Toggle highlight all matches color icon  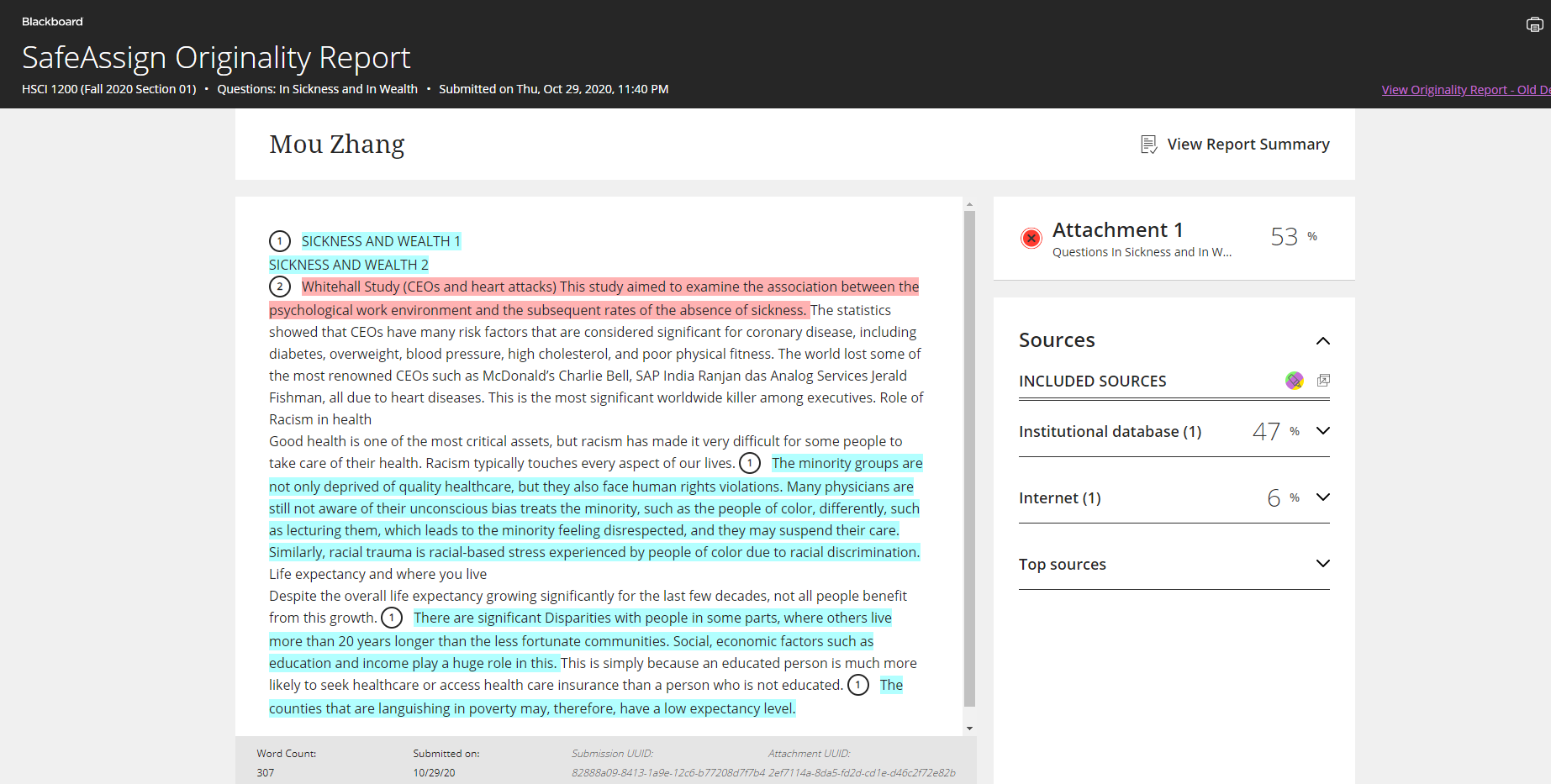[x=1295, y=381]
